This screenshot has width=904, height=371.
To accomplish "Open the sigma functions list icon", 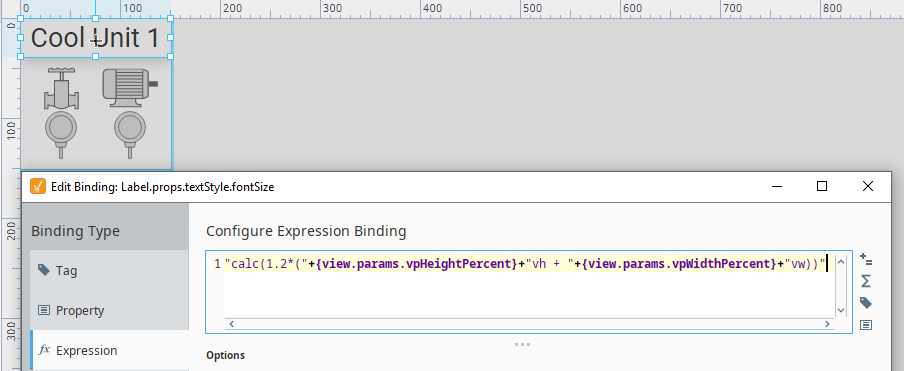I will pos(865,281).
